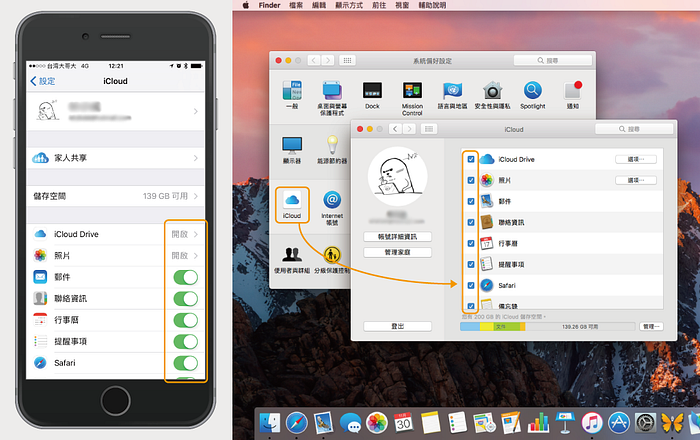Turn off 郵件 Mail switch on iPhone
The image size is (700, 440).
[186, 277]
